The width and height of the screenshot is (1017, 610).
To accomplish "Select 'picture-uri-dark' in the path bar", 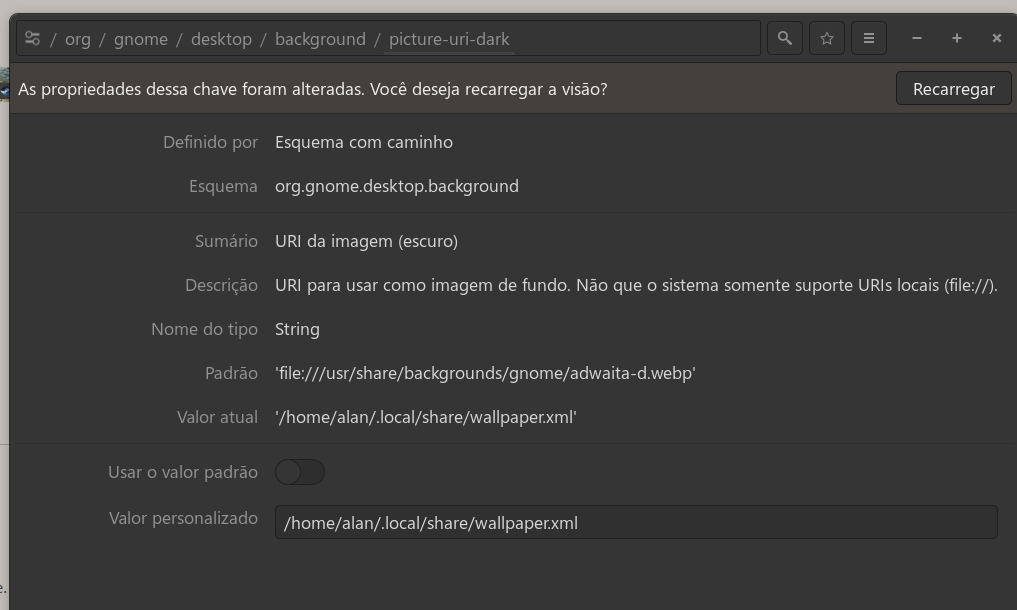I will tap(451, 38).
